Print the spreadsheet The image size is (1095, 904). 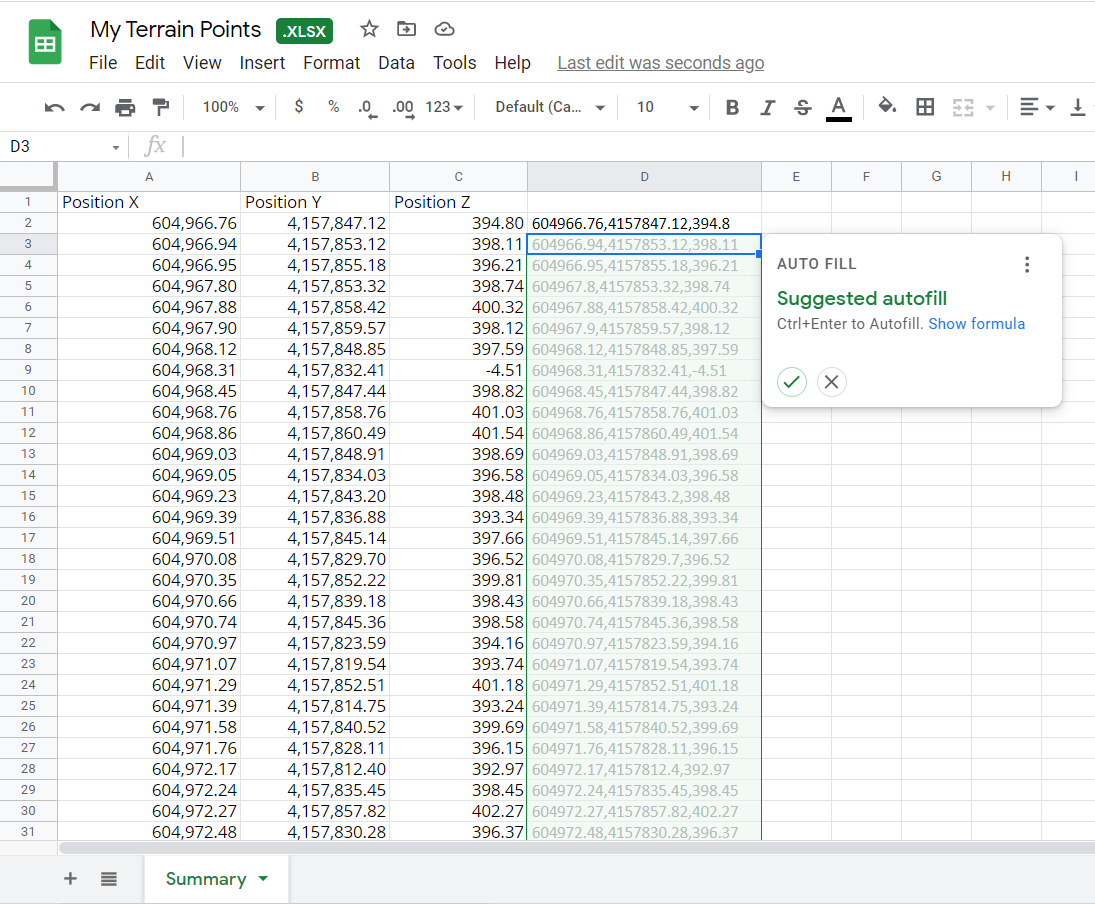(125, 108)
